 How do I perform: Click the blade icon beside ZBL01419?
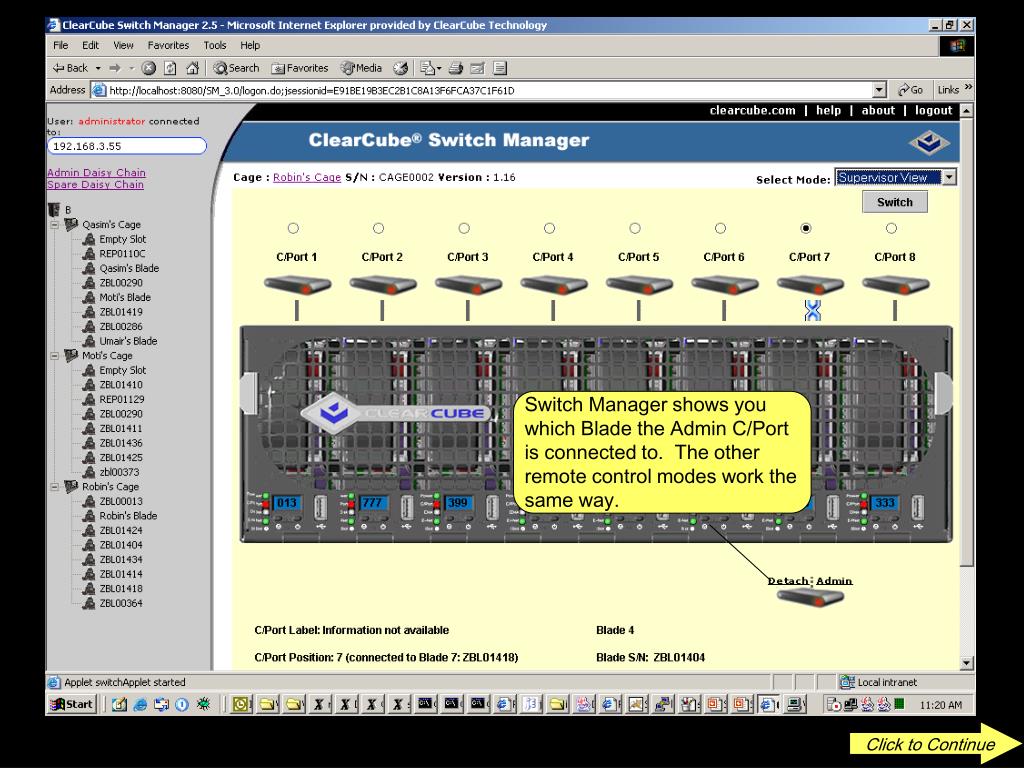pyautogui.click(x=89, y=312)
